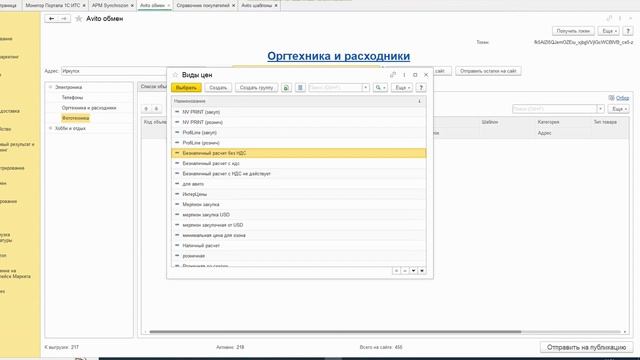Select Телефоны in the category tree
The image size is (640, 360).
(72, 98)
